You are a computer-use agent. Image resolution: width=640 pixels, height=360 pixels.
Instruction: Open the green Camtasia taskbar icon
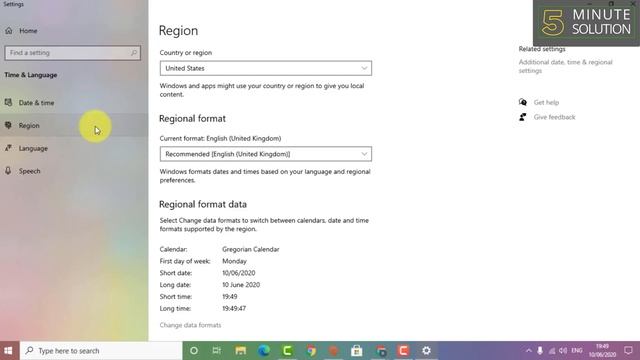(287, 351)
